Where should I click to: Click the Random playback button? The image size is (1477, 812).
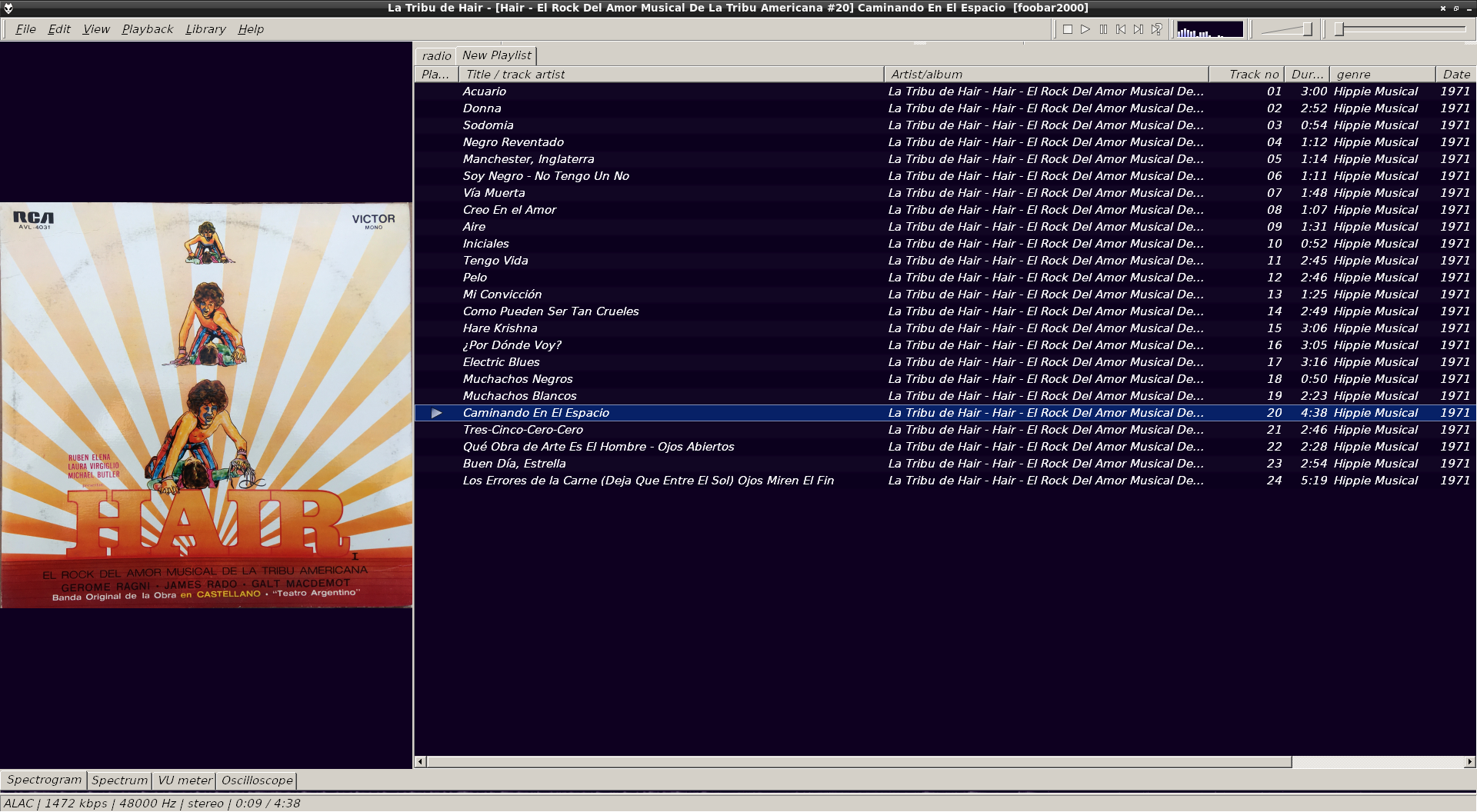[1156, 29]
